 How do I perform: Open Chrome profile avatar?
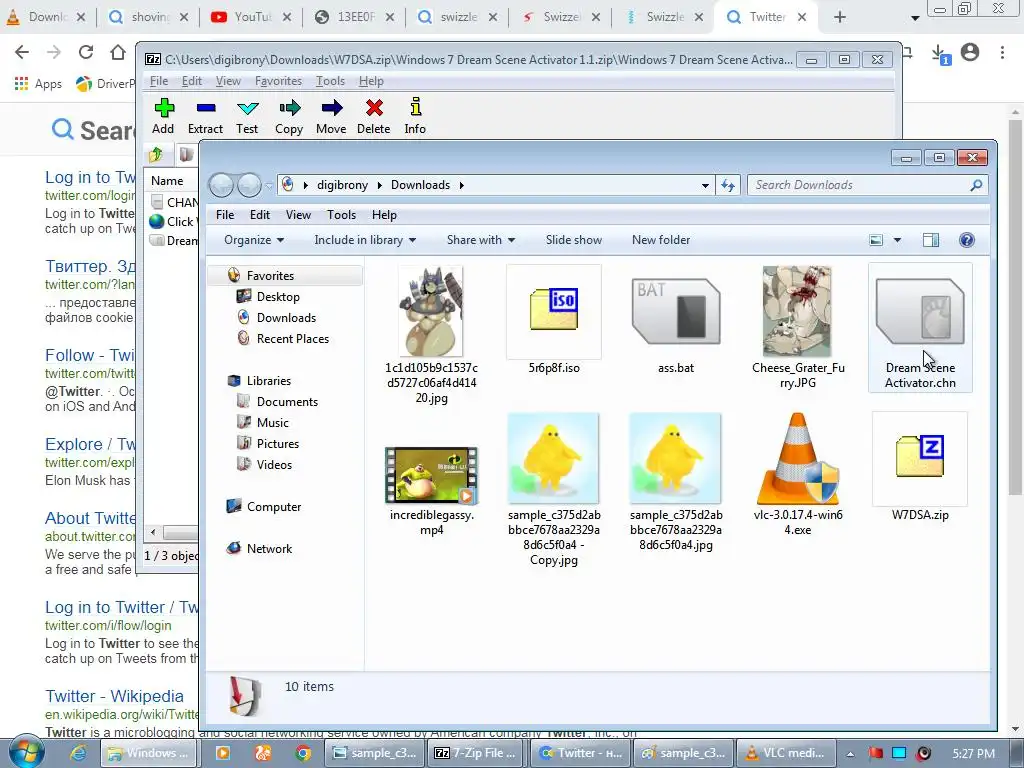coord(970,52)
